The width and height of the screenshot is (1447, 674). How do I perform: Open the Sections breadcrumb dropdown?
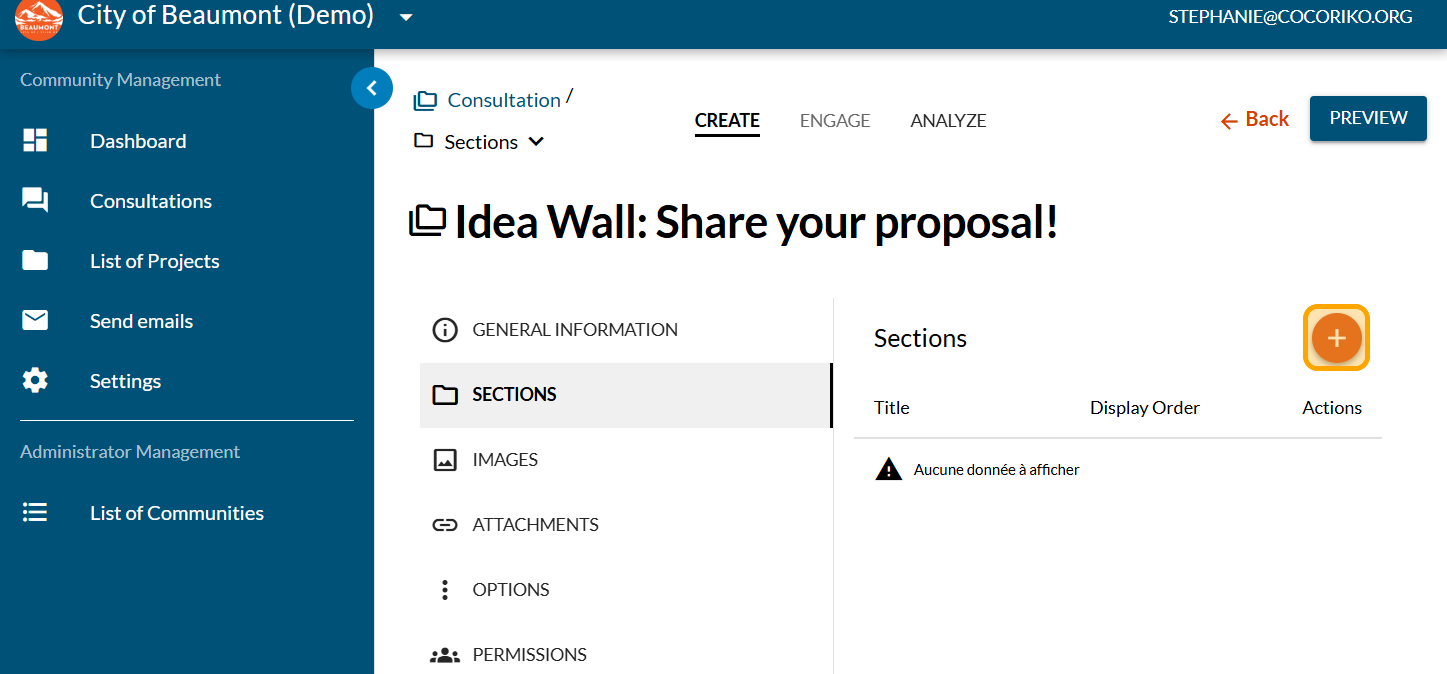coord(536,142)
